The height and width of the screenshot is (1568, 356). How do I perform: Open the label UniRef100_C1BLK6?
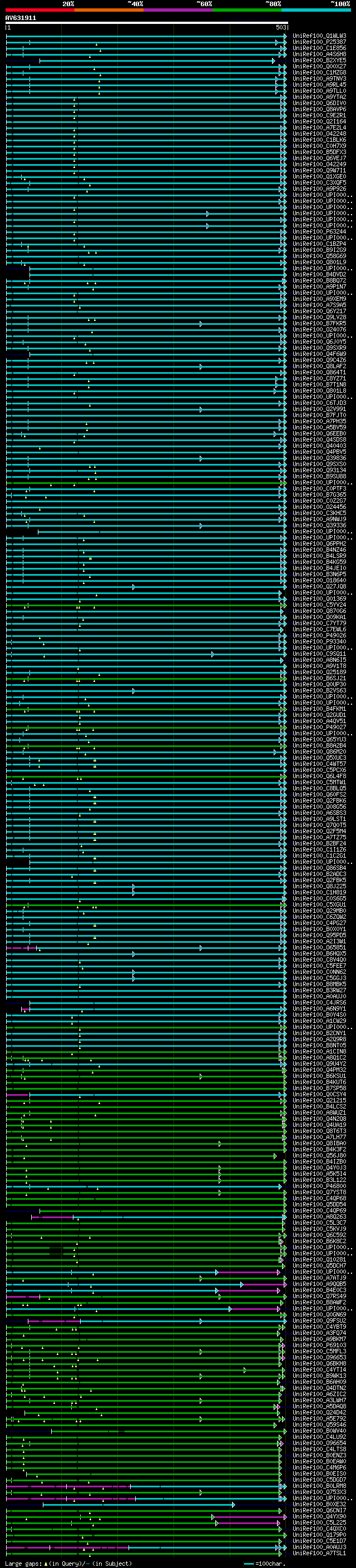click(x=319, y=140)
